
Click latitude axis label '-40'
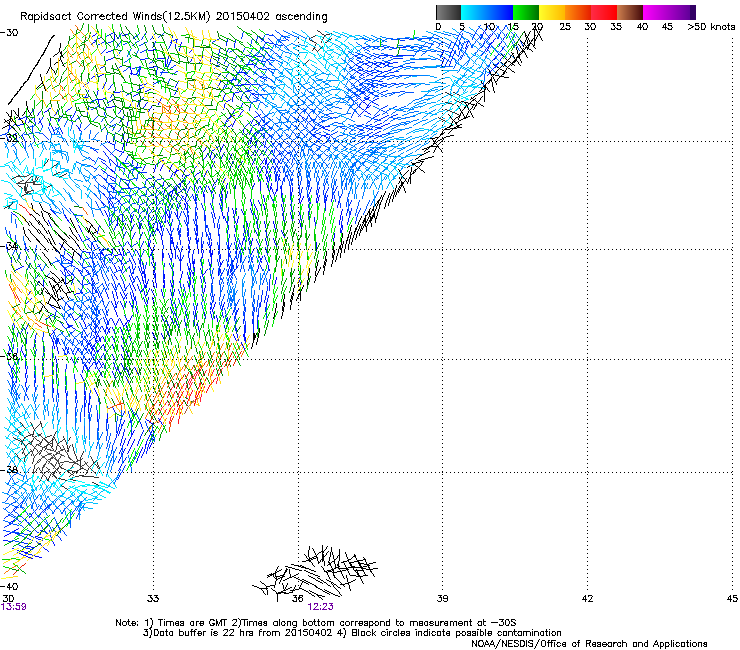point(9,587)
